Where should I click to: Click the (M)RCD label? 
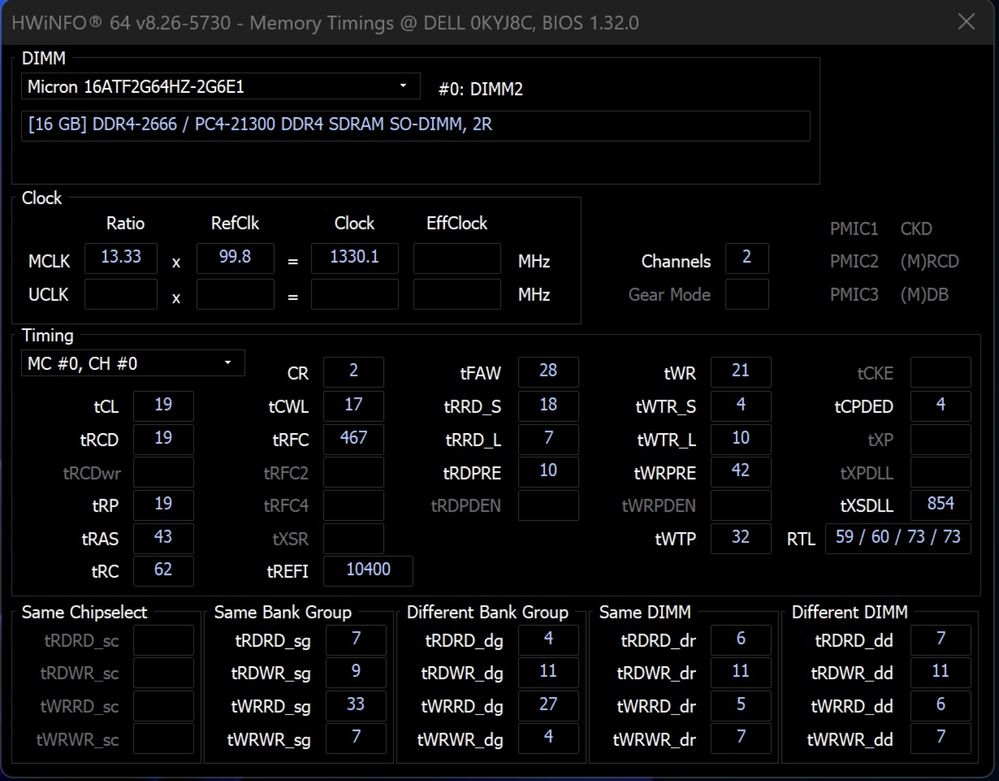[930, 261]
